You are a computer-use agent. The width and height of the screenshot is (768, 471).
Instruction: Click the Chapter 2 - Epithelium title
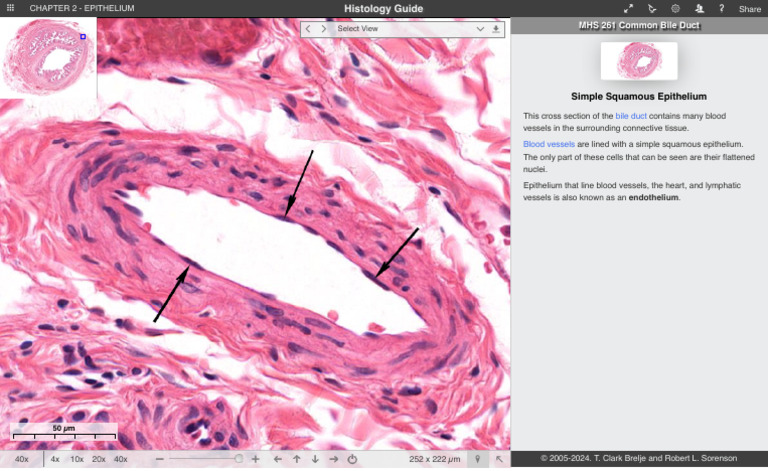pos(82,8)
